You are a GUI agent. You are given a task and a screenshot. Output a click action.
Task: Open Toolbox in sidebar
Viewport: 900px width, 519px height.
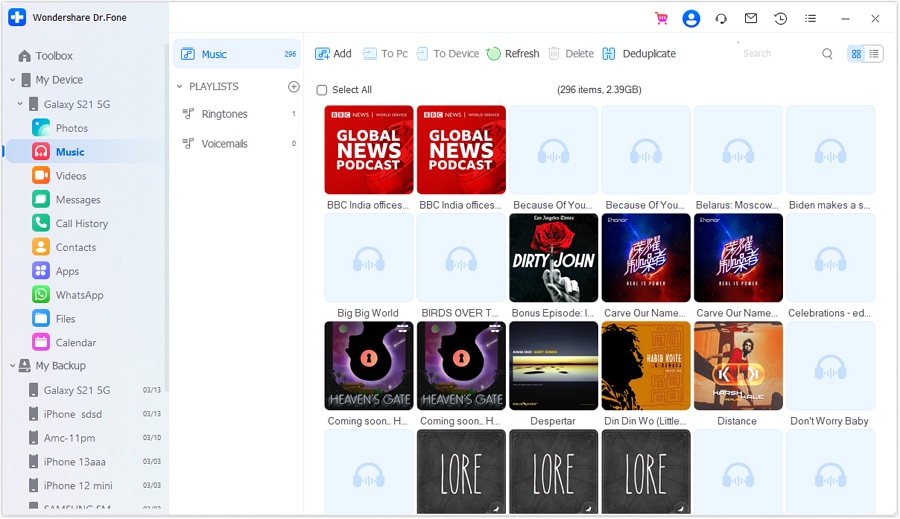tap(45, 56)
